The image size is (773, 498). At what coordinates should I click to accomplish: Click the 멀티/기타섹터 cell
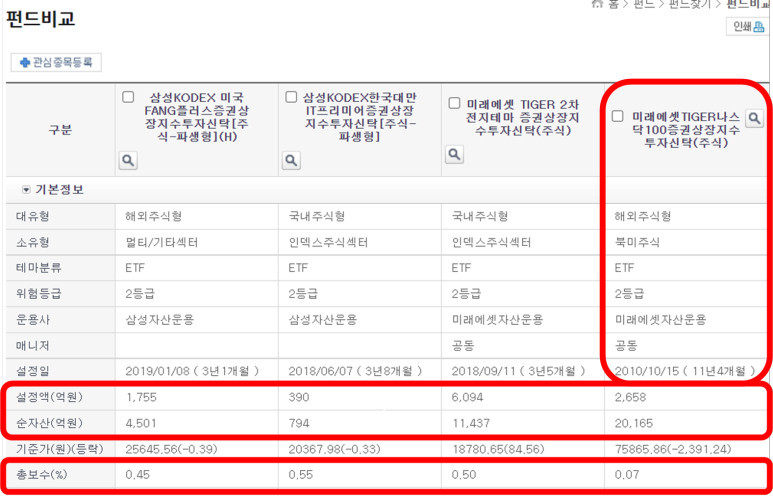tap(162, 242)
